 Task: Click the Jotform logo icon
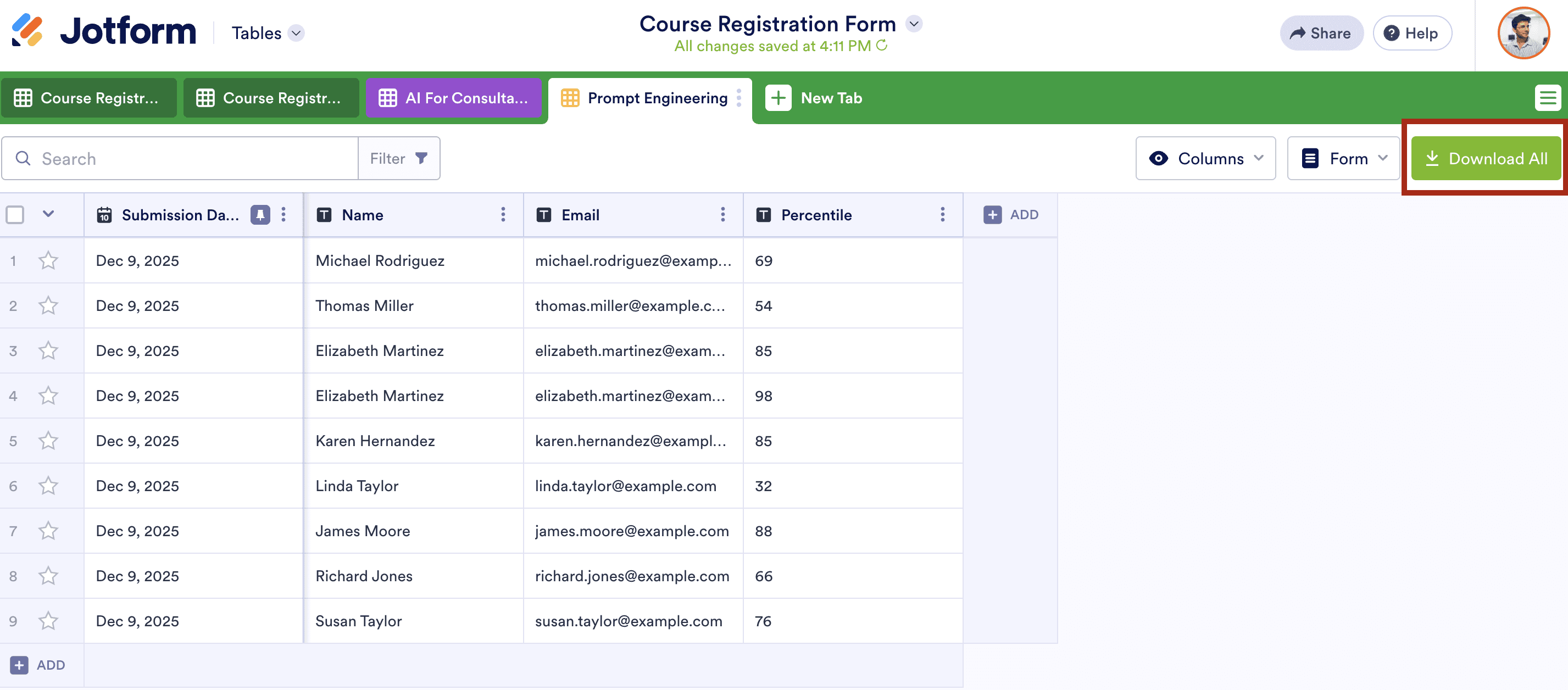click(x=27, y=30)
